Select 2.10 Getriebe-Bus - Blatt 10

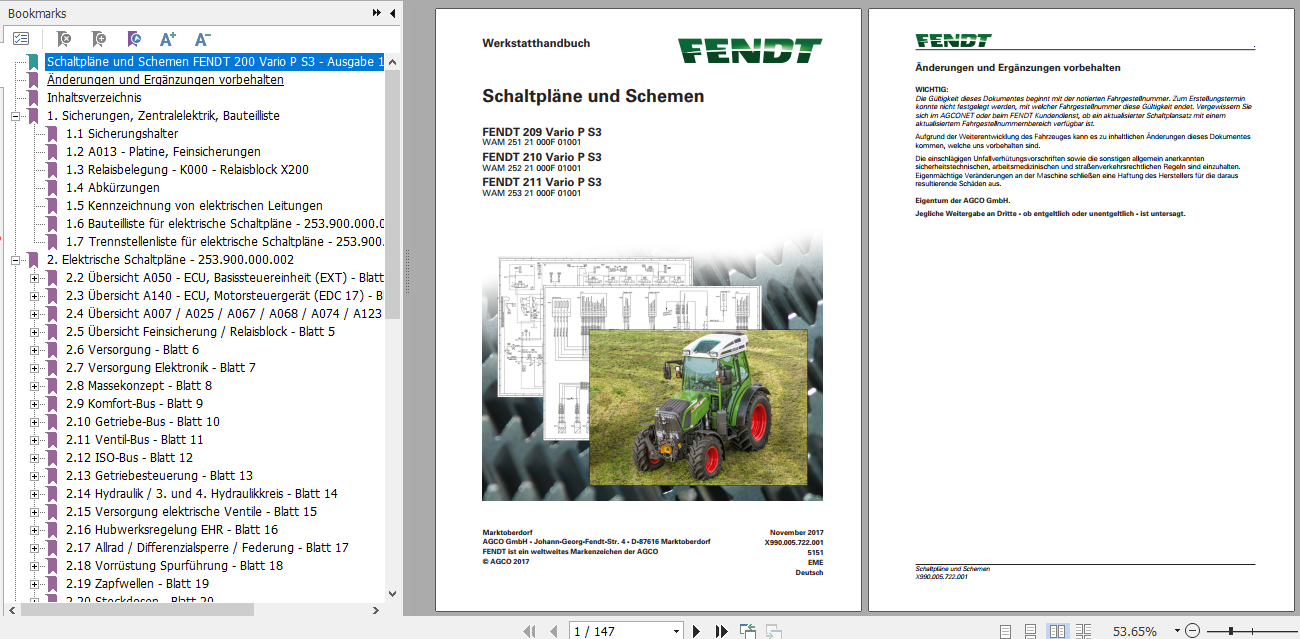coord(142,422)
